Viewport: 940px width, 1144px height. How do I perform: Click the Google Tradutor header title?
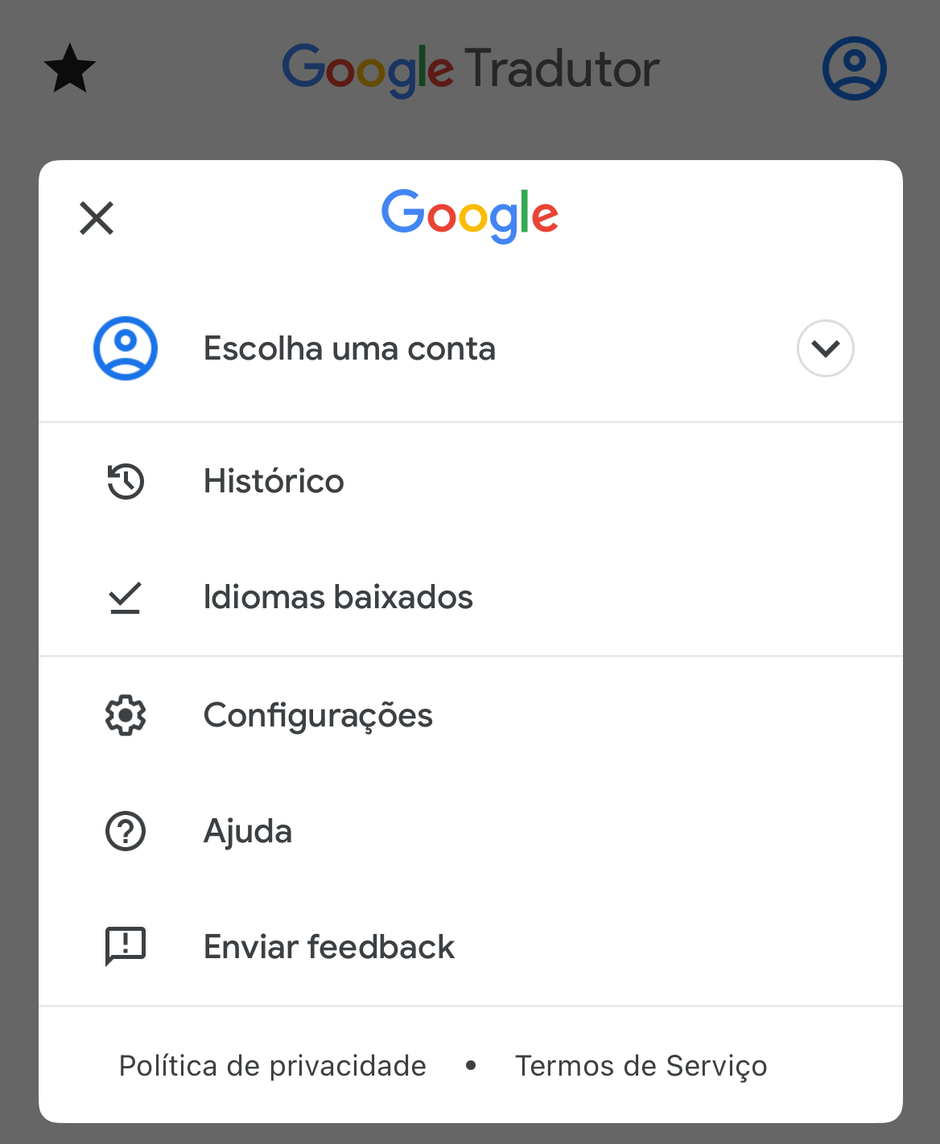[470, 70]
